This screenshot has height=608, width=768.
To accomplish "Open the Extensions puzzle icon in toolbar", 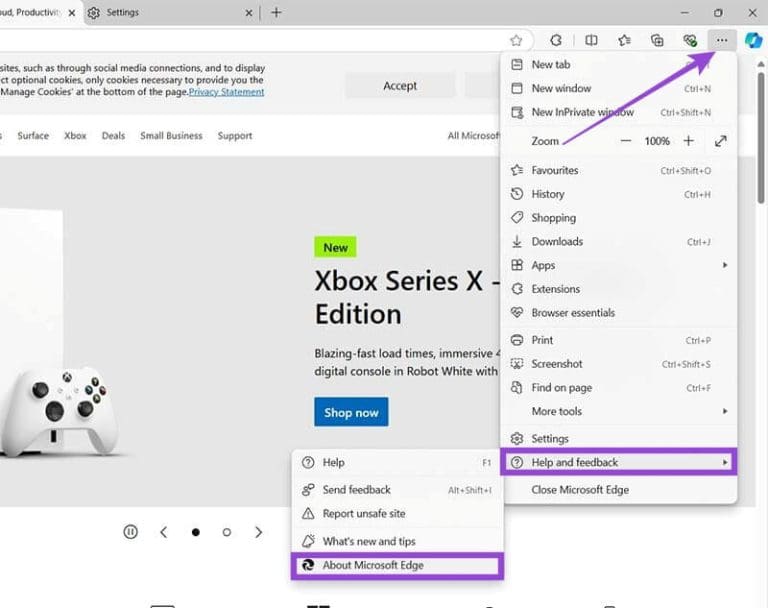I will coord(556,40).
